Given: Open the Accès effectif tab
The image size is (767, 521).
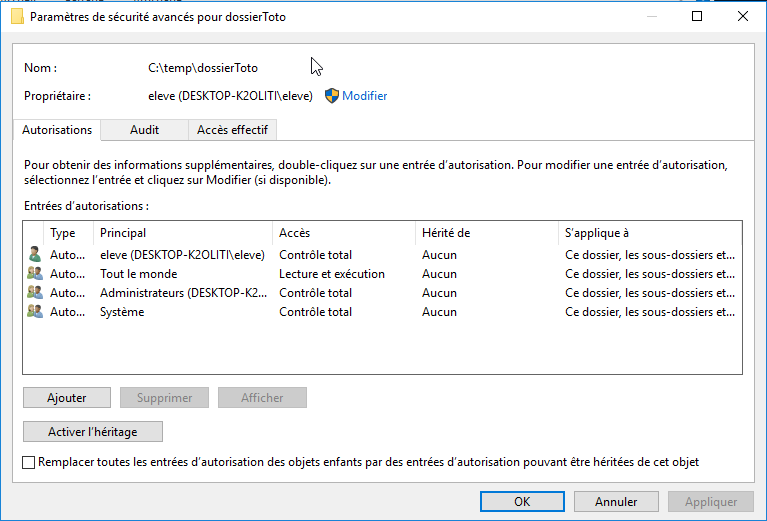Looking at the screenshot, I should [x=232, y=130].
